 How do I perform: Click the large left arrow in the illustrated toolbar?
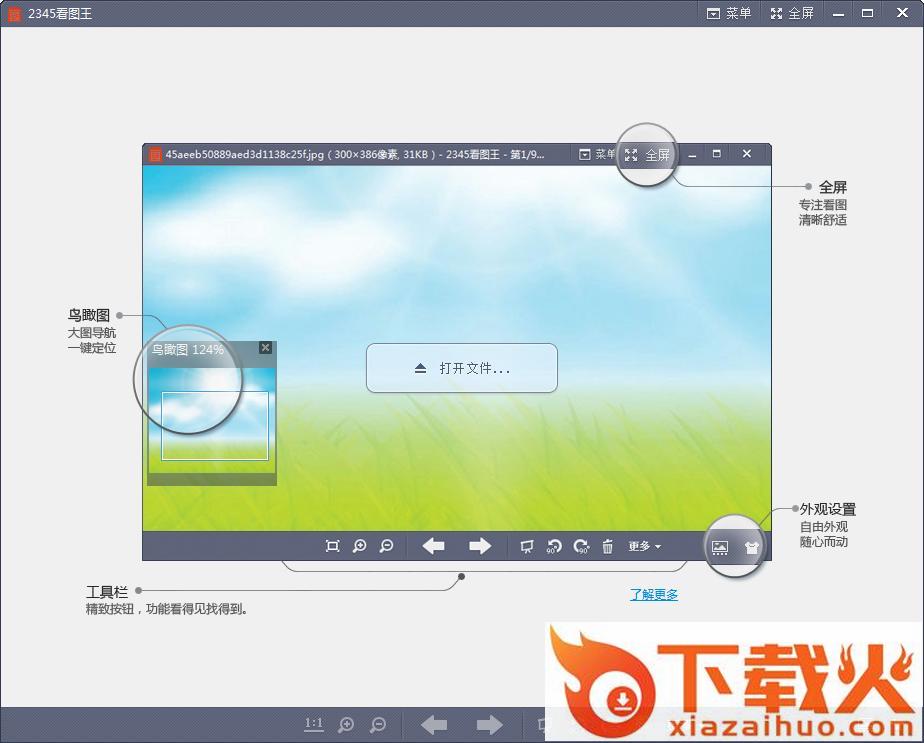pos(434,546)
